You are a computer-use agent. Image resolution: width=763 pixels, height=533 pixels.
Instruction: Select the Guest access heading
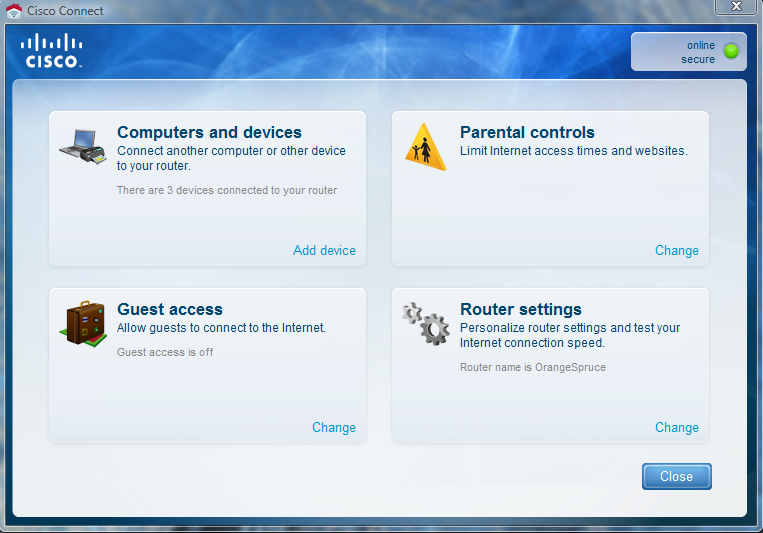tap(169, 310)
